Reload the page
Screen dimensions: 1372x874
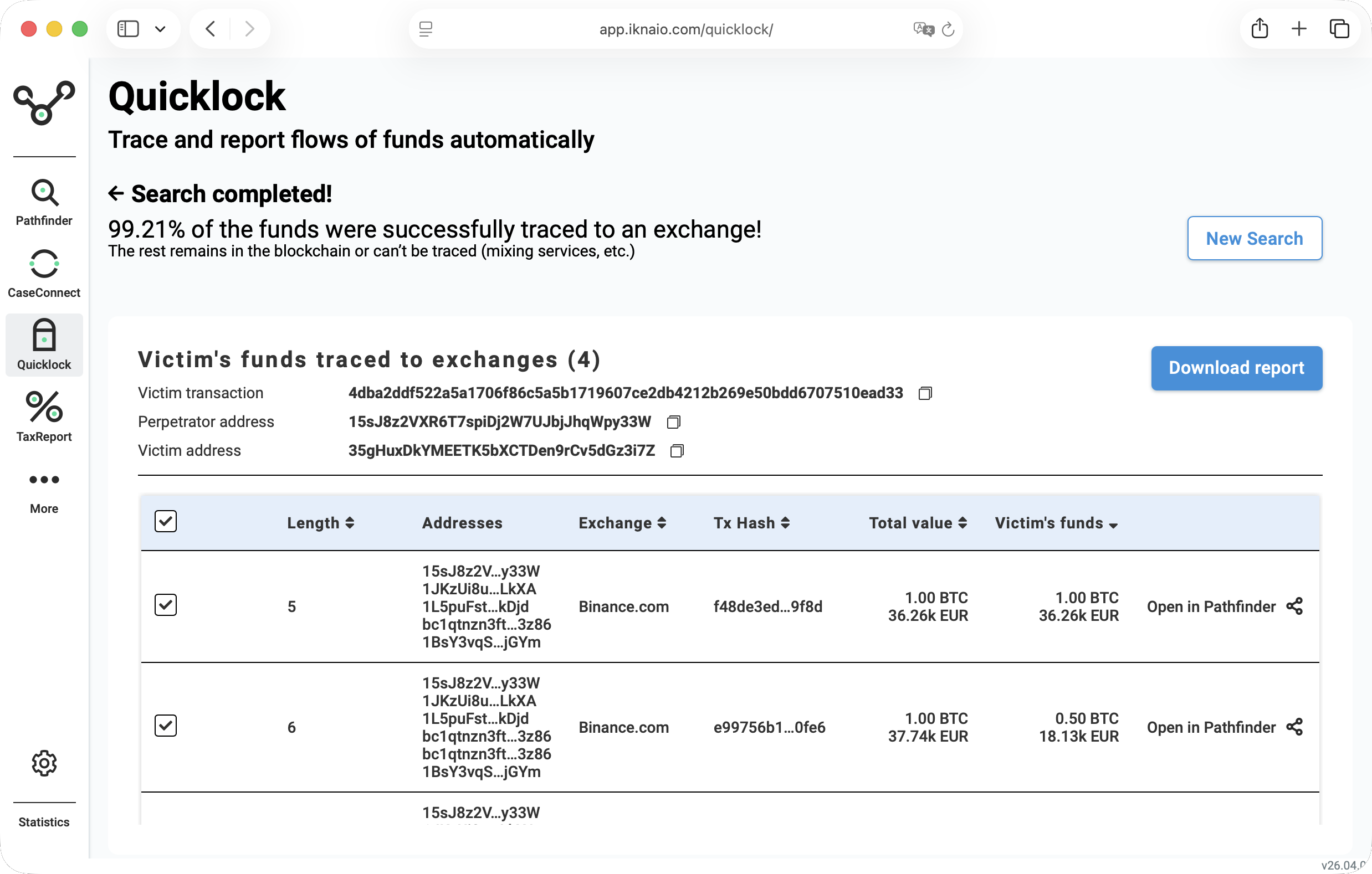(948, 28)
